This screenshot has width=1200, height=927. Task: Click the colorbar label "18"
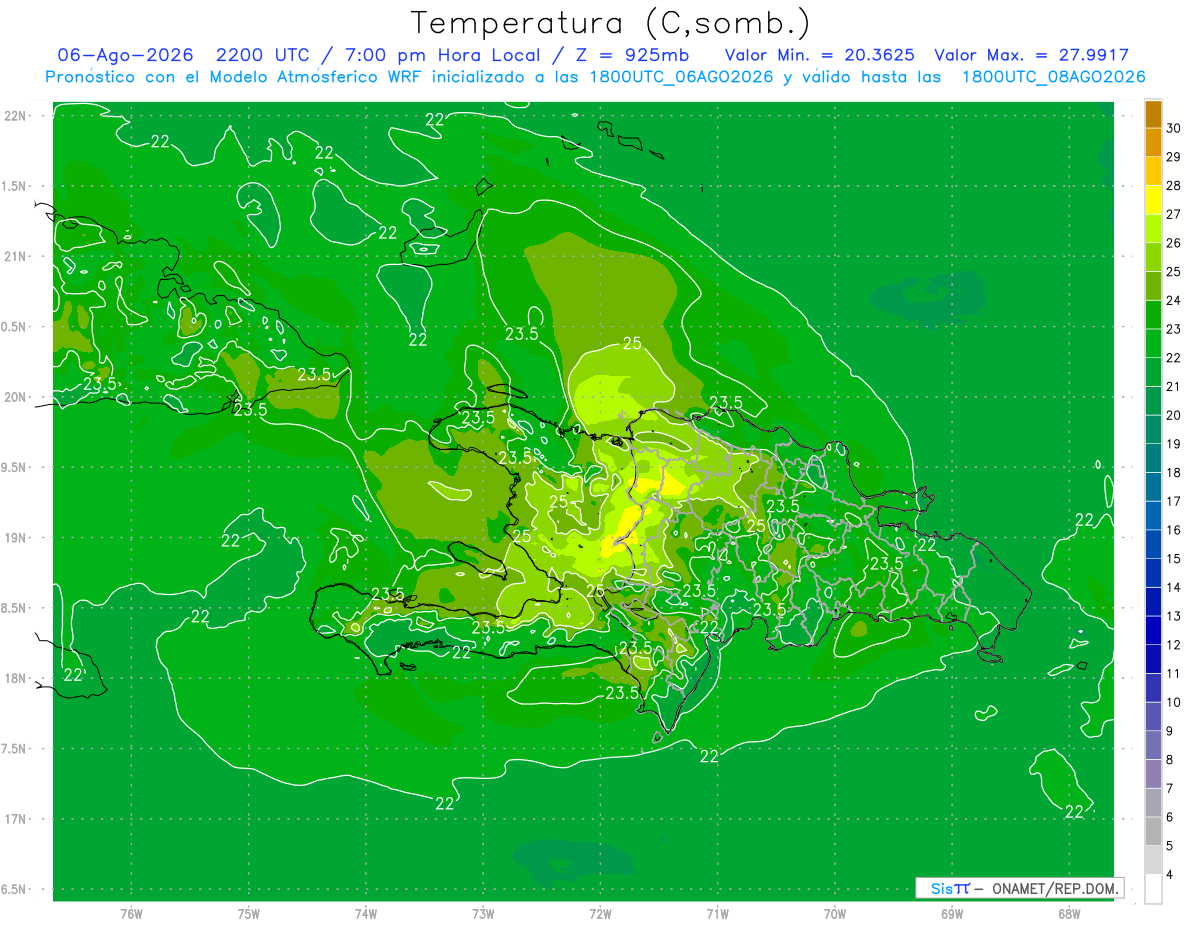pos(1174,473)
